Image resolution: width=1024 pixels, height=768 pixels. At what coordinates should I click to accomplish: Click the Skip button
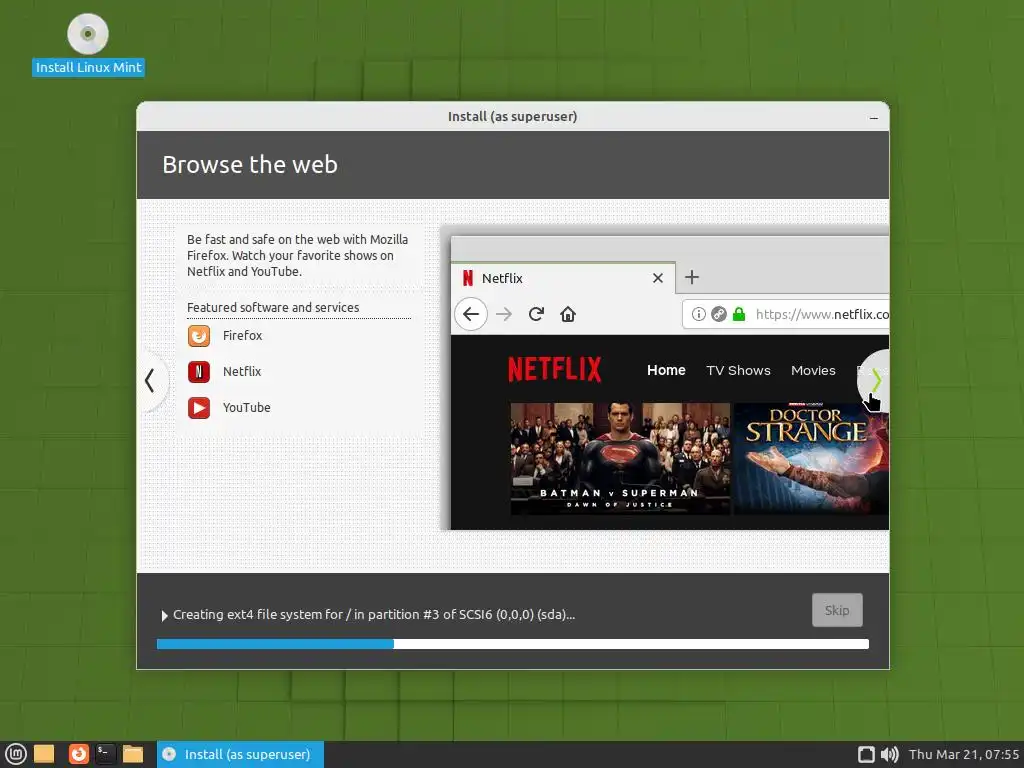[x=837, y=610]
